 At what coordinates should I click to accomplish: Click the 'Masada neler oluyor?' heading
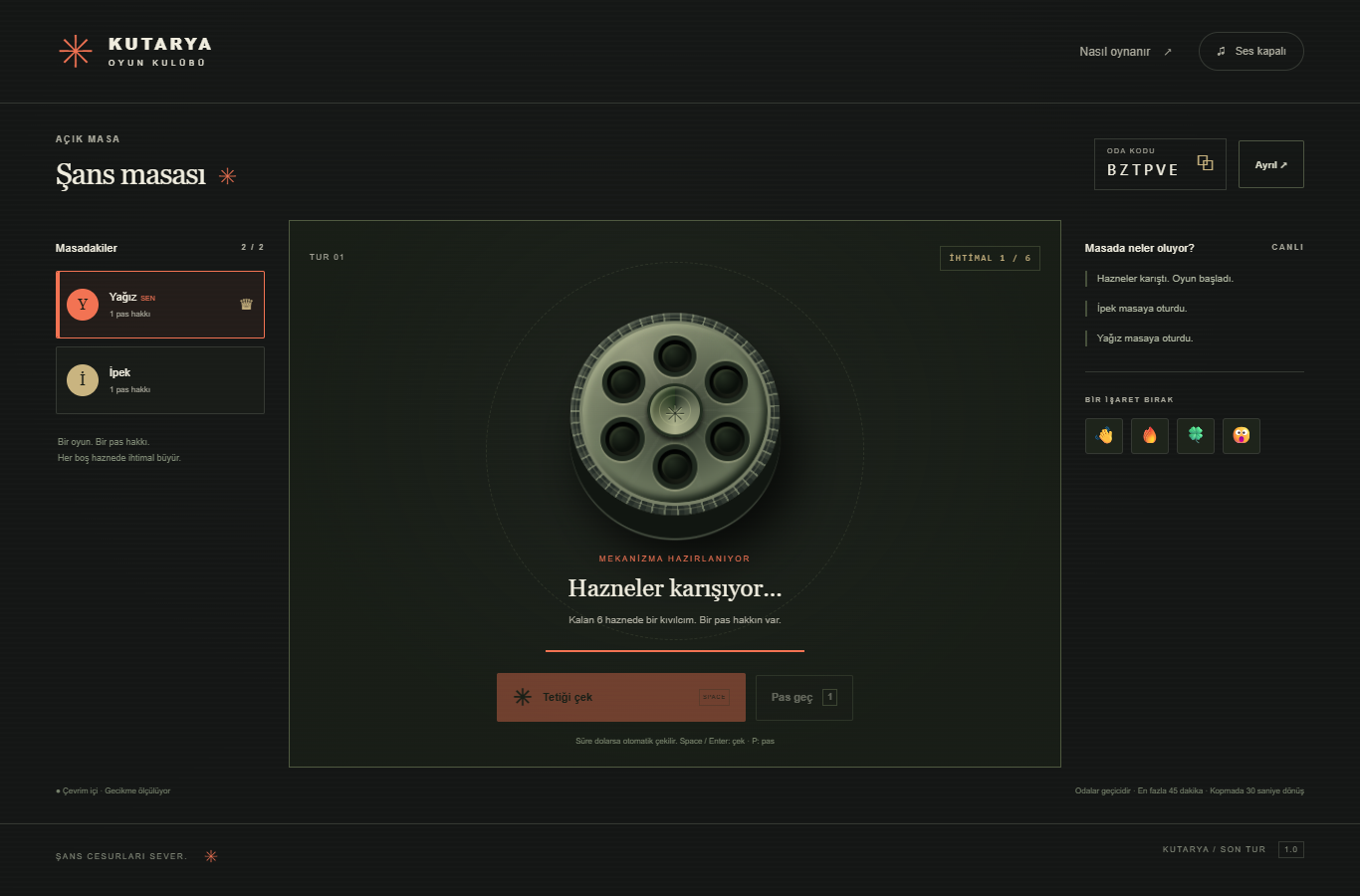coord(1139,248)
